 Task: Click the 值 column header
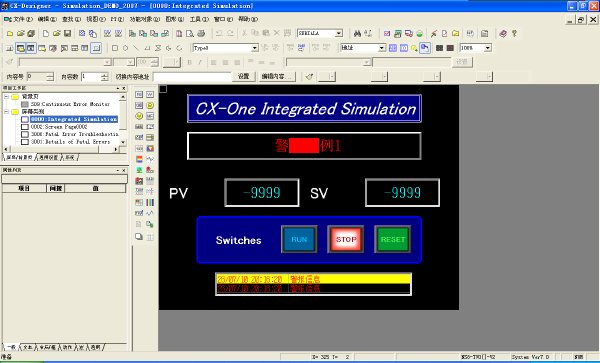click(96, 188)
